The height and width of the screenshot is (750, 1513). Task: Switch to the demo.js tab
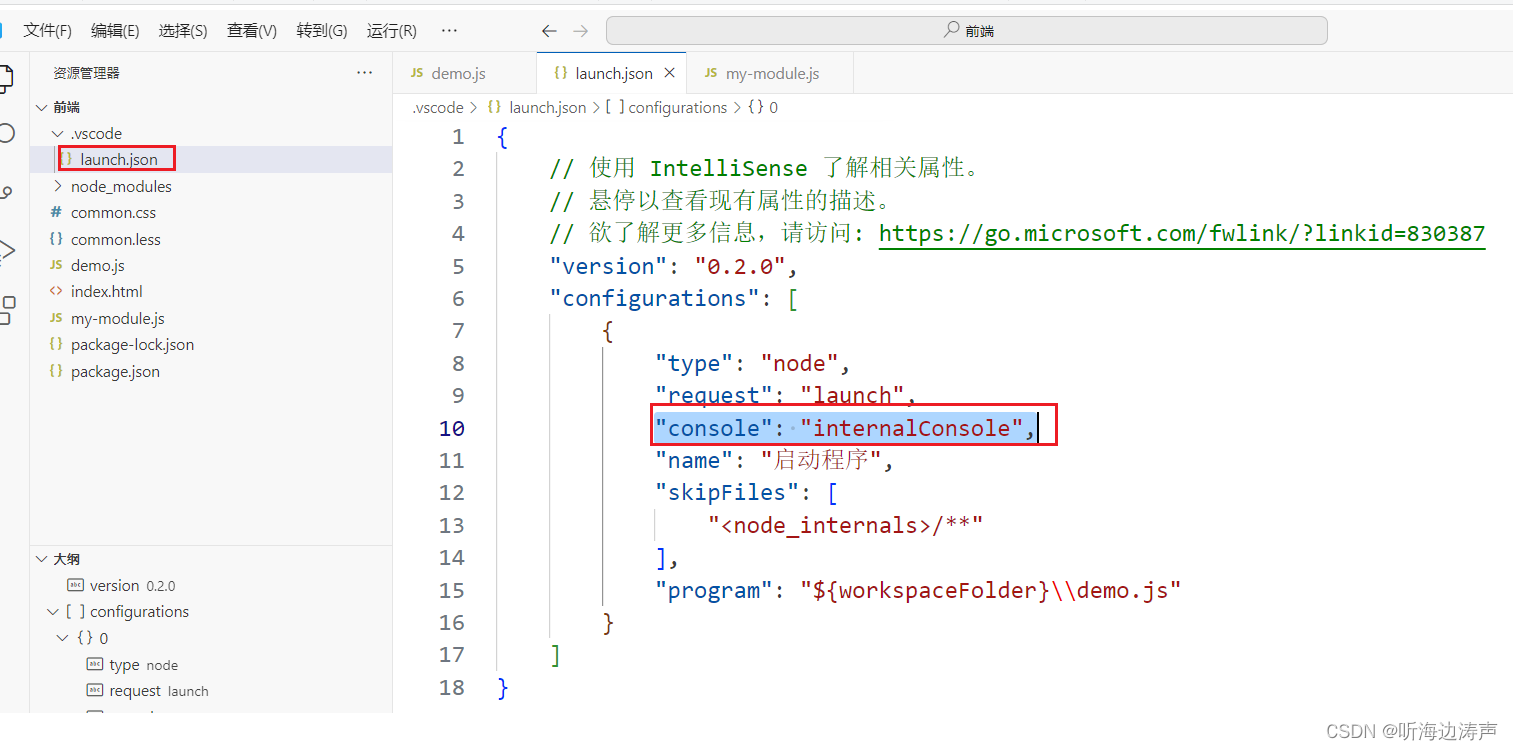[465, 73]
